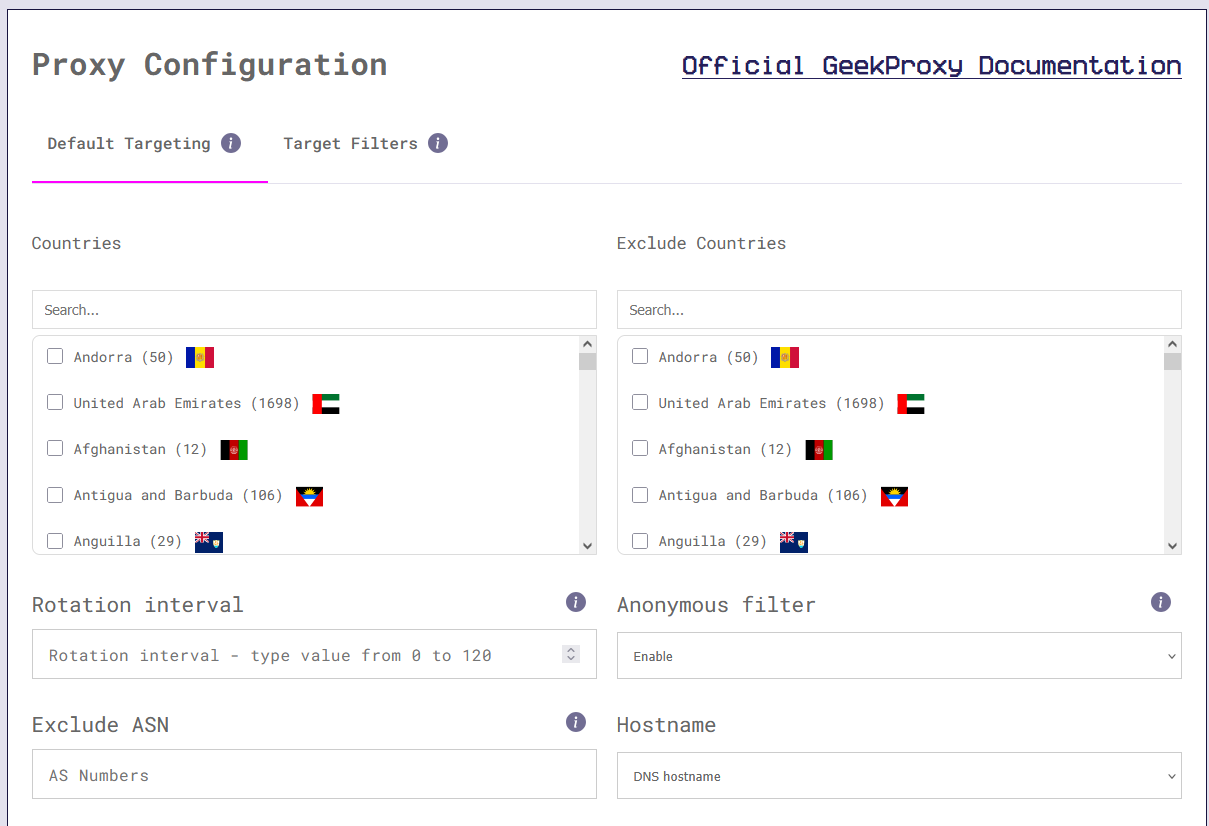Open the Rotation interval info tooltip
1209x826 pixels.
click(576, 602)
